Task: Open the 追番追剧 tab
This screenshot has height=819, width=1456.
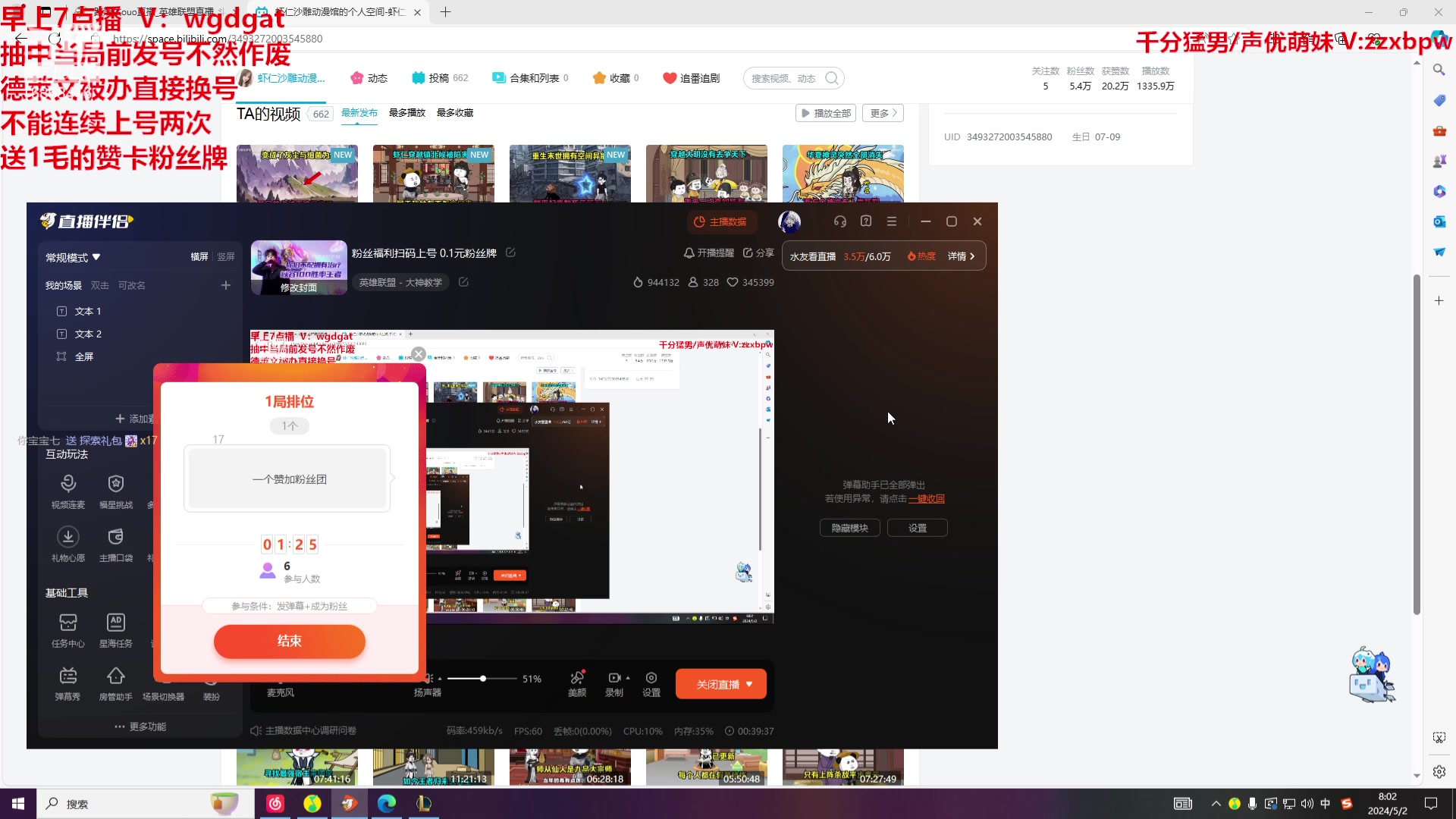Action: tap(691, 78)
